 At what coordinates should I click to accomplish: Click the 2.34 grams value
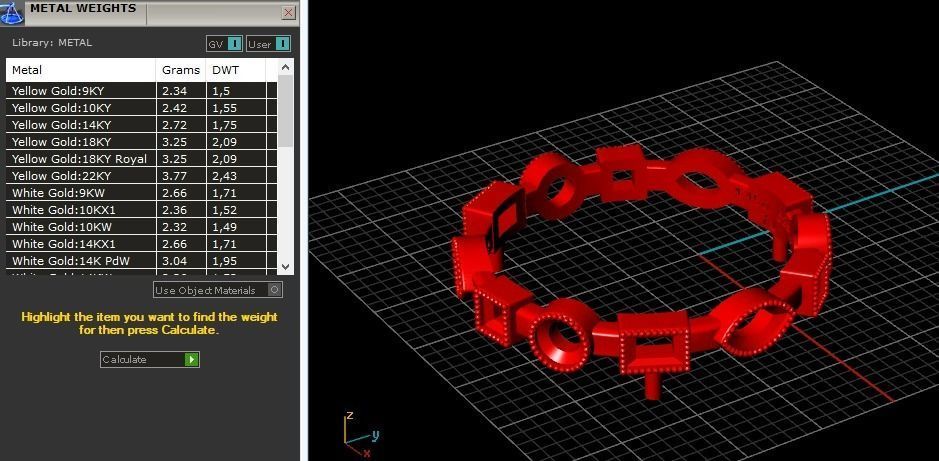click(174, 91)
